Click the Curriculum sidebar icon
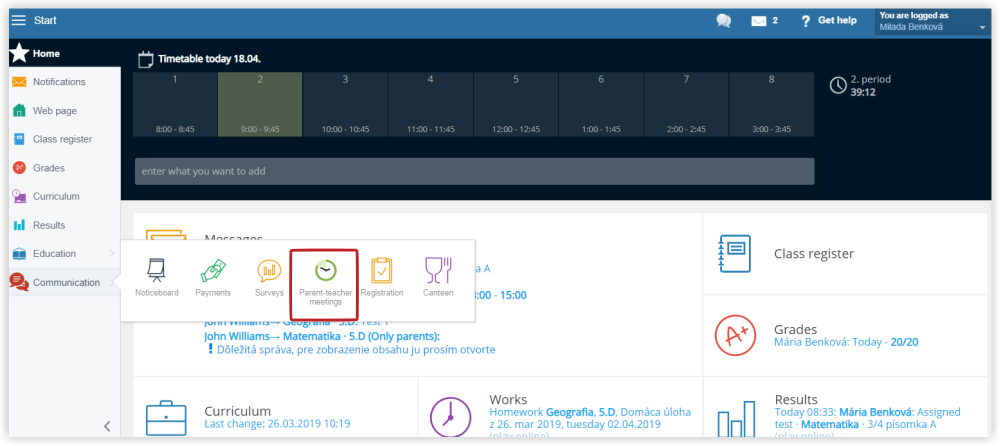Viewport: 1000px width, 446px height. click(x=20, y=197)
